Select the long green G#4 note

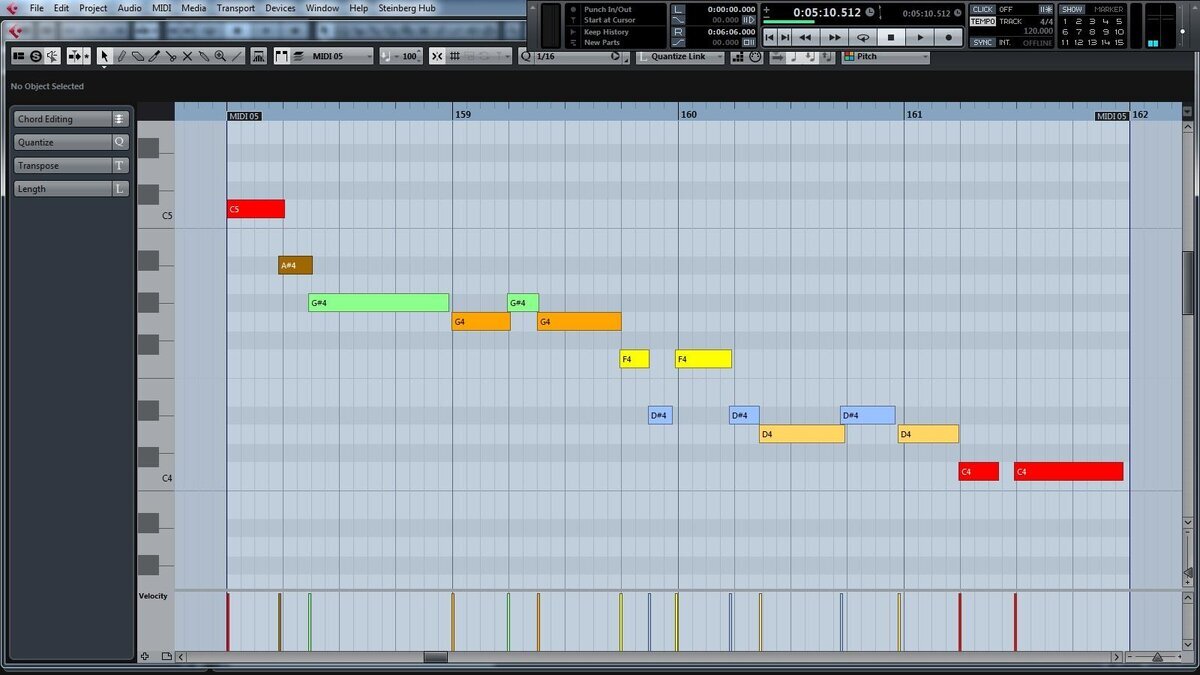click(x=379, y=302)
